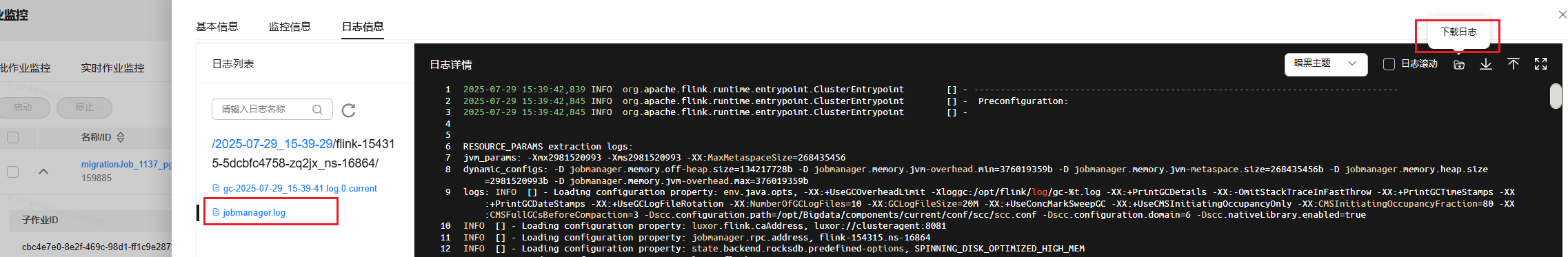Open gc-2025-07-29 log.0.current file
The height and width of the screenshot is (257, 1568).
(300, 188)
